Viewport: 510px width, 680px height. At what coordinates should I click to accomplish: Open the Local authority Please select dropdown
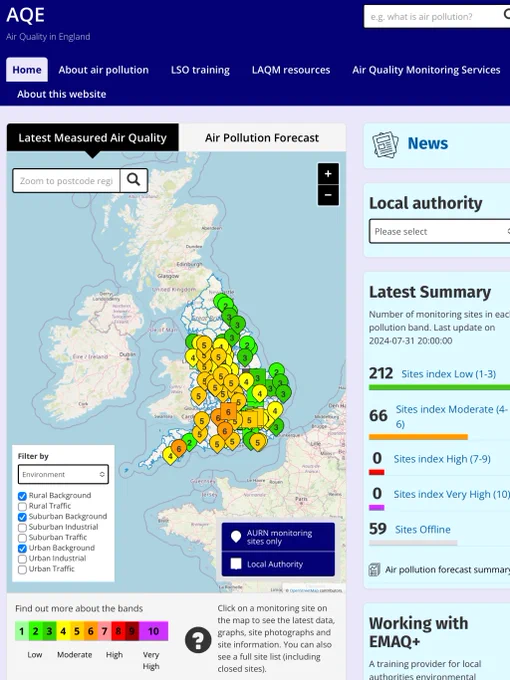pos(439,231)
